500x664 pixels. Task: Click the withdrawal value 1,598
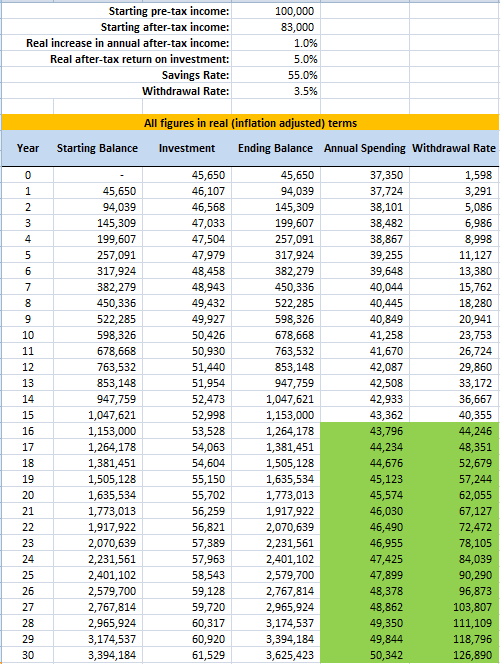tap(478, 175)
